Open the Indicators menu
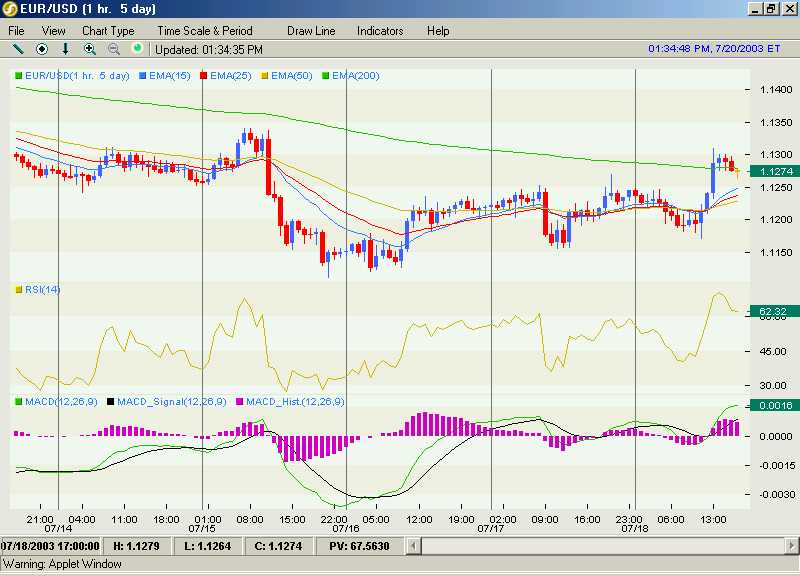 pos(380,31)
